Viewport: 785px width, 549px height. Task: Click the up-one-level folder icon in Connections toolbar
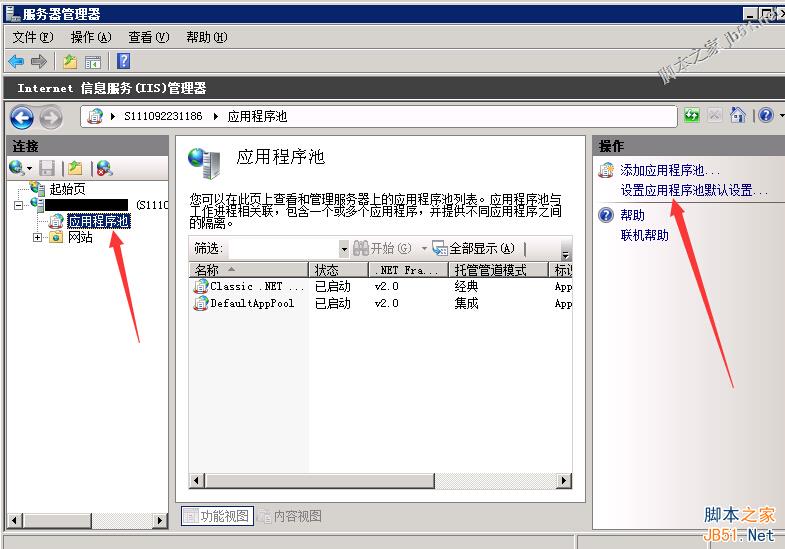pyautogui.click(x=74, y=168)
